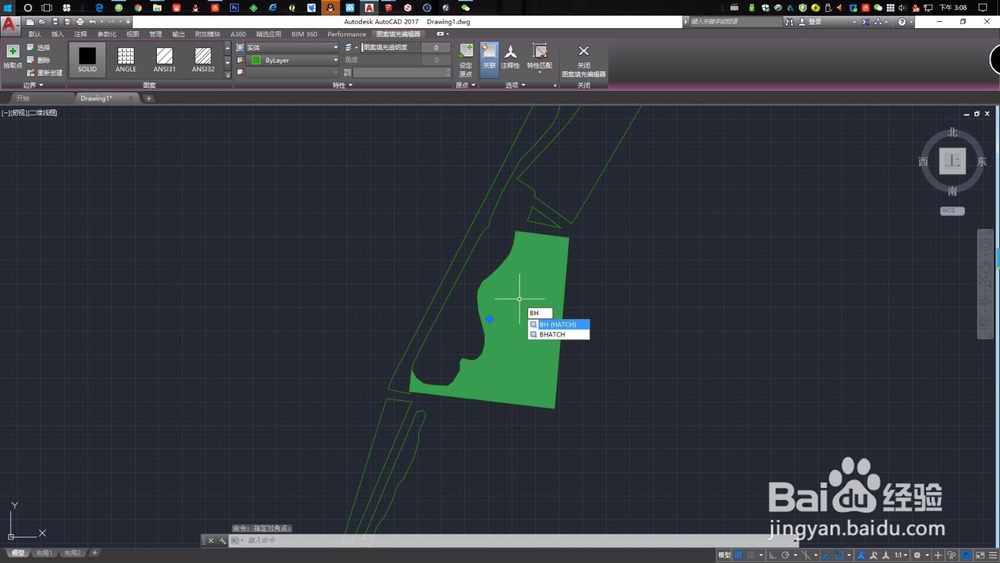
Task: Toggle polar tracking in status bar
Action: click(x=786, y=555)
